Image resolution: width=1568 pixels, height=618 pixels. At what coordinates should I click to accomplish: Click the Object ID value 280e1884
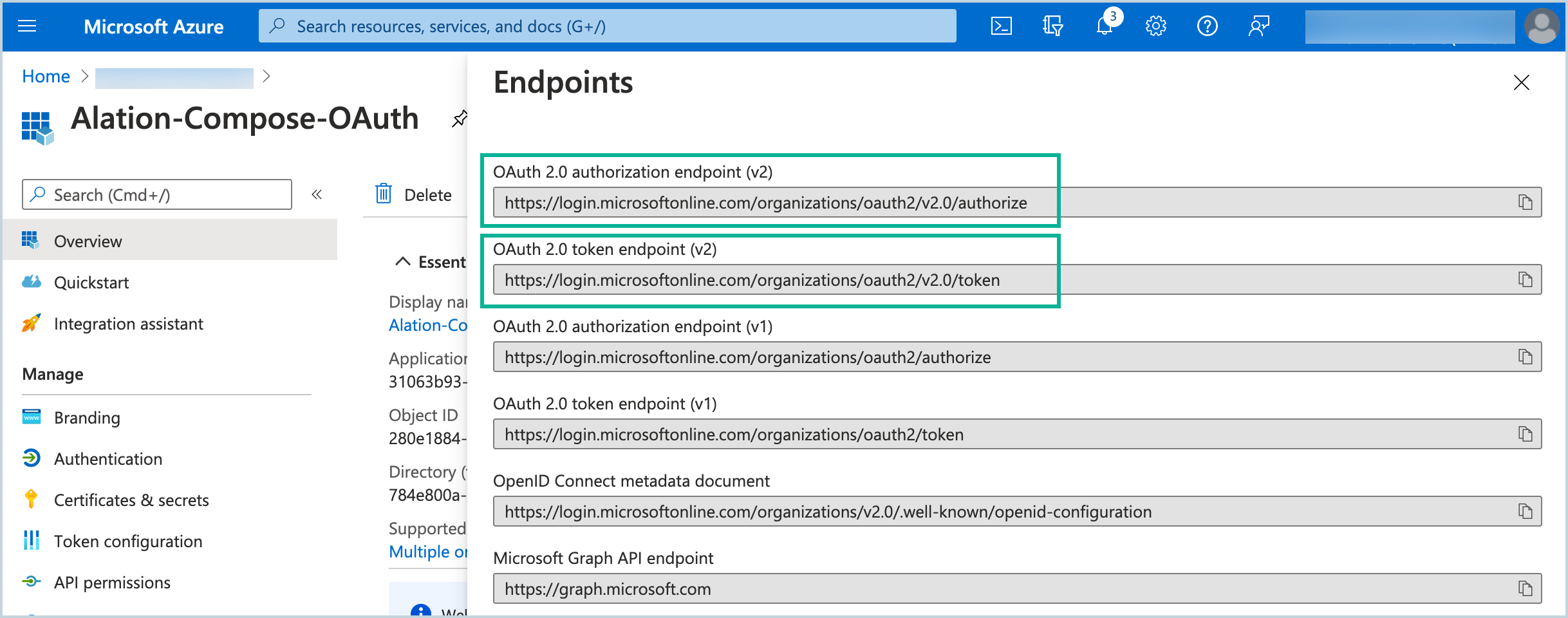[x=427, y=438]
